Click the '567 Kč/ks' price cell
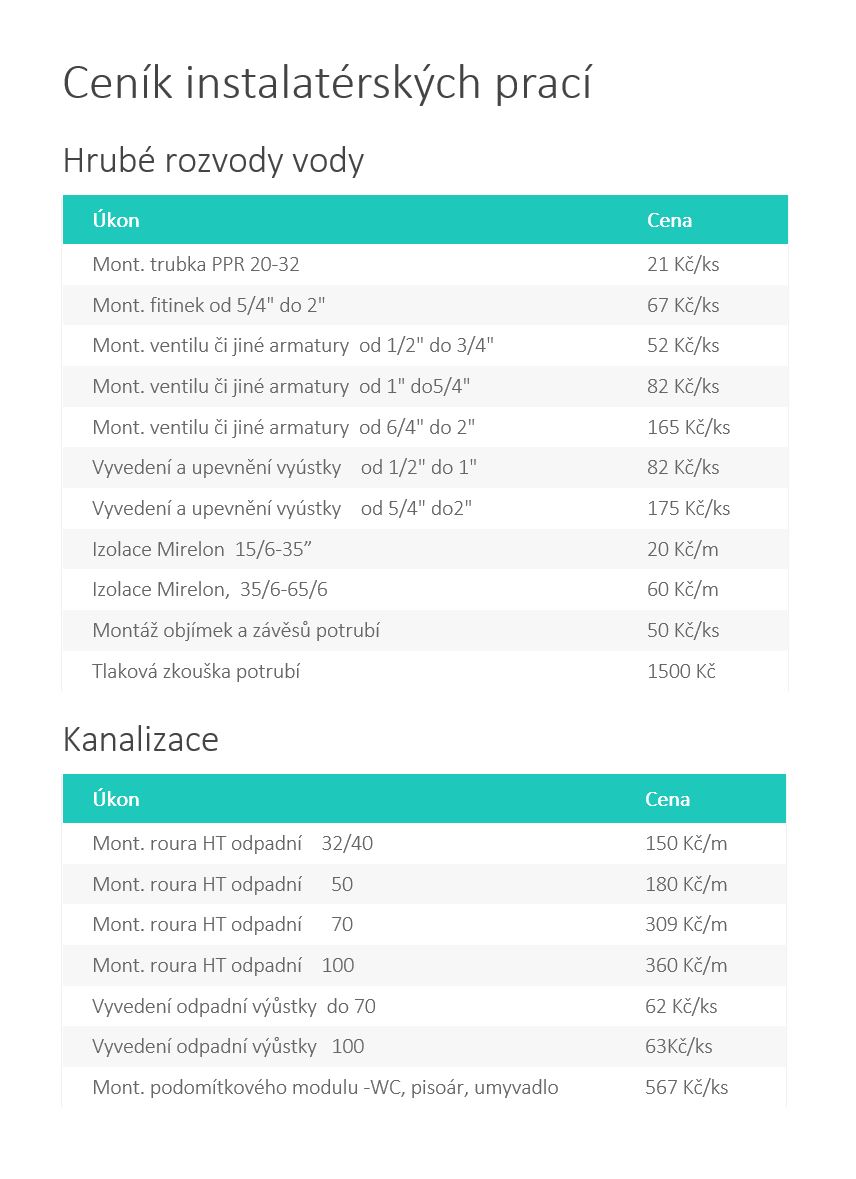 tap(686, 1087)
